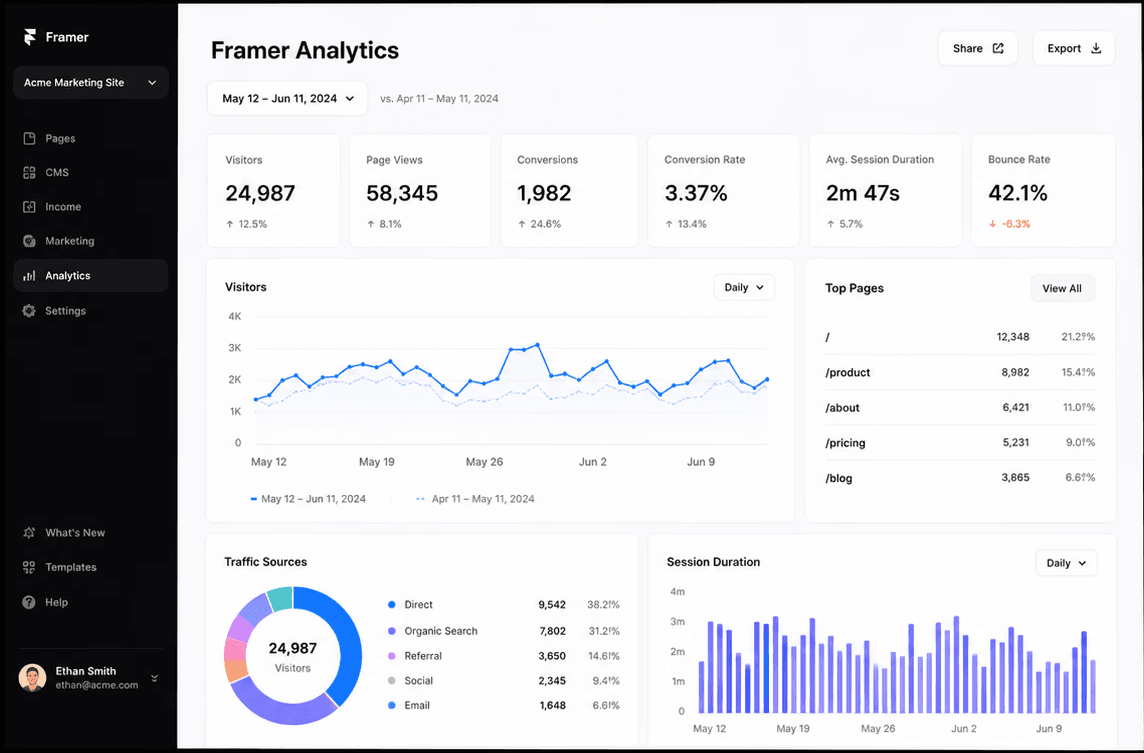The image size is (1144, 753).
Task: Click View All in Top Pages
Action: click(1062, 288)
